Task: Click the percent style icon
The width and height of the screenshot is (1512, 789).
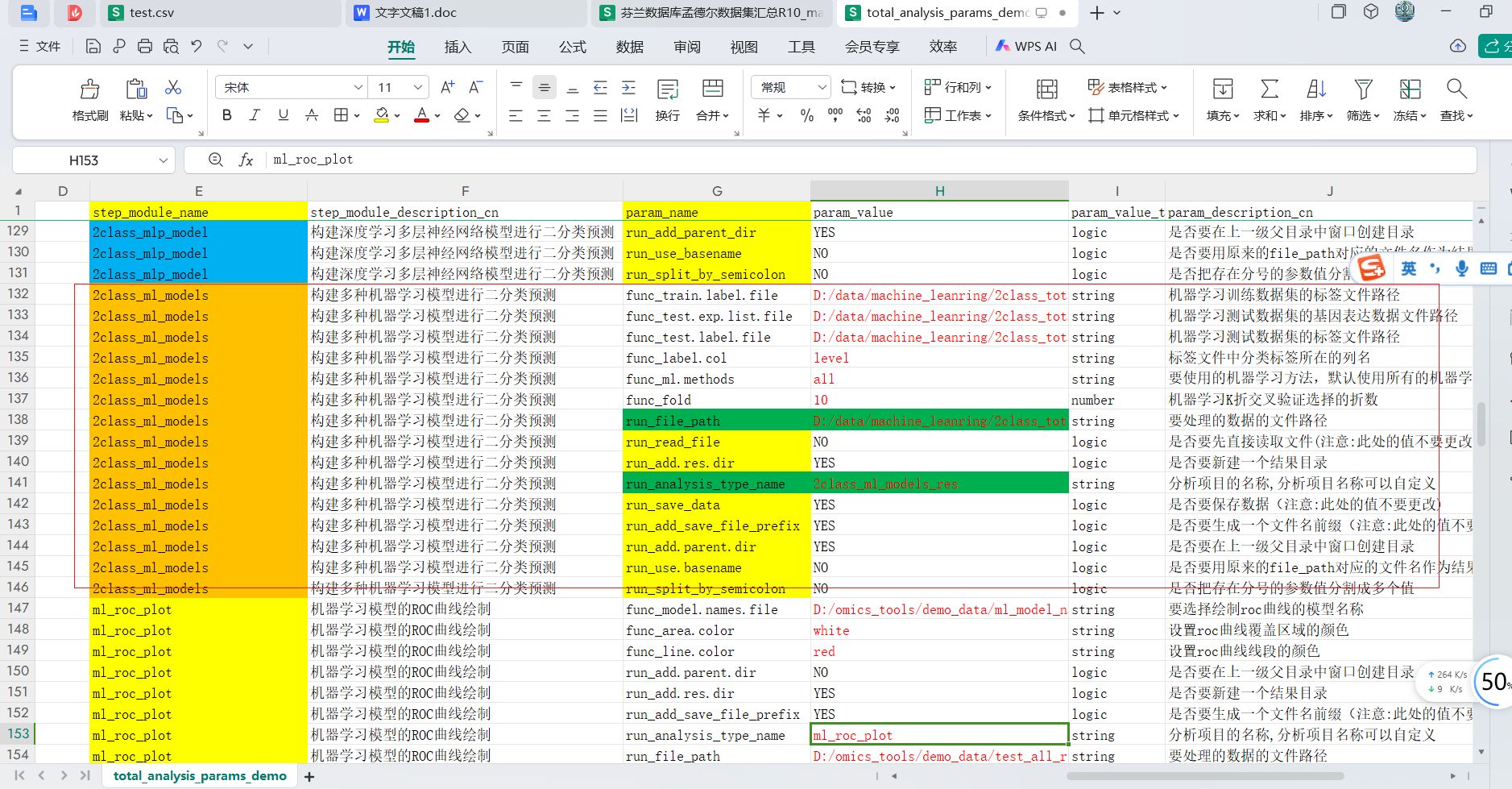Action: pos(807,115)
